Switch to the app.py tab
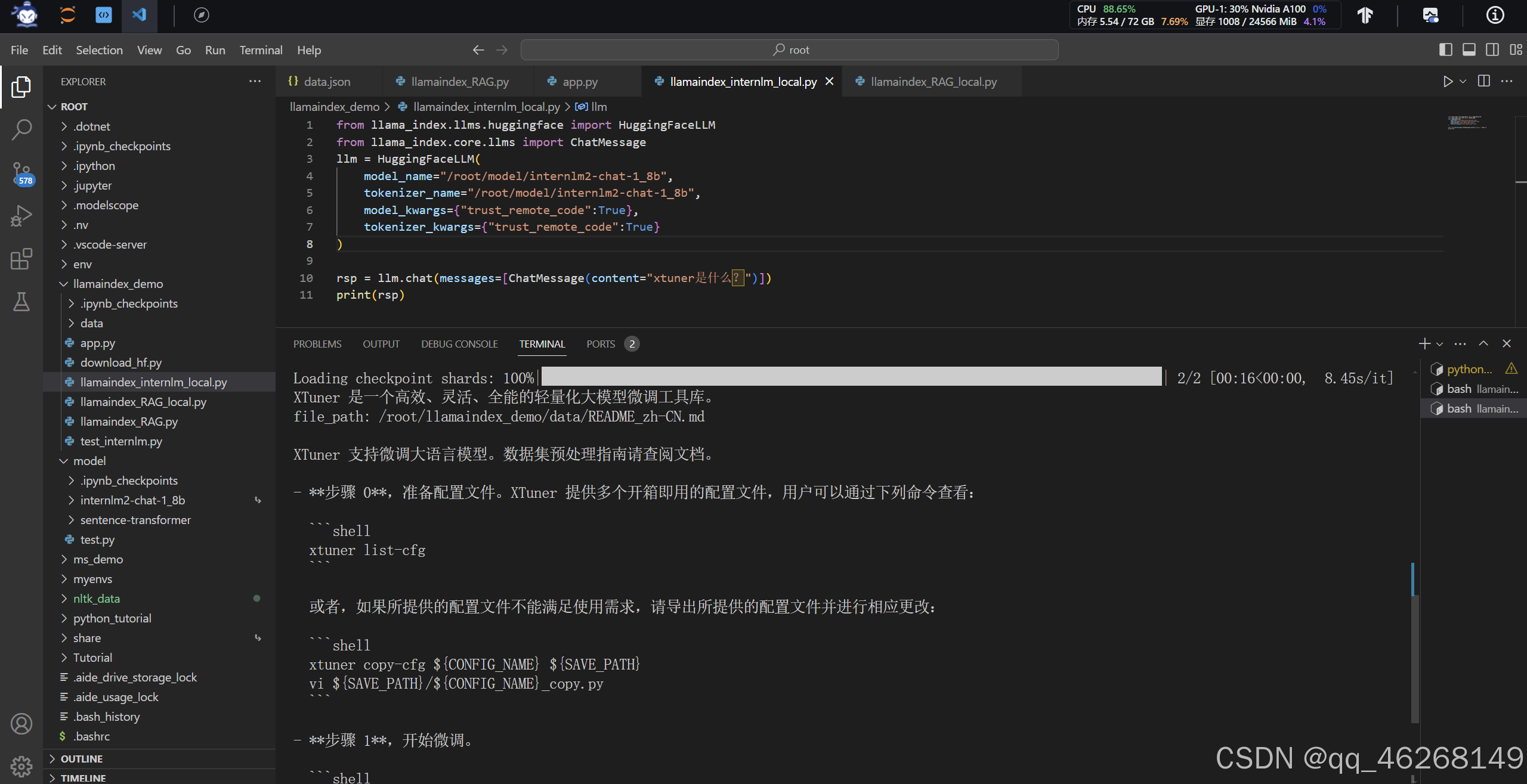This screenshot has height=784, width=1527. point(579,81)
